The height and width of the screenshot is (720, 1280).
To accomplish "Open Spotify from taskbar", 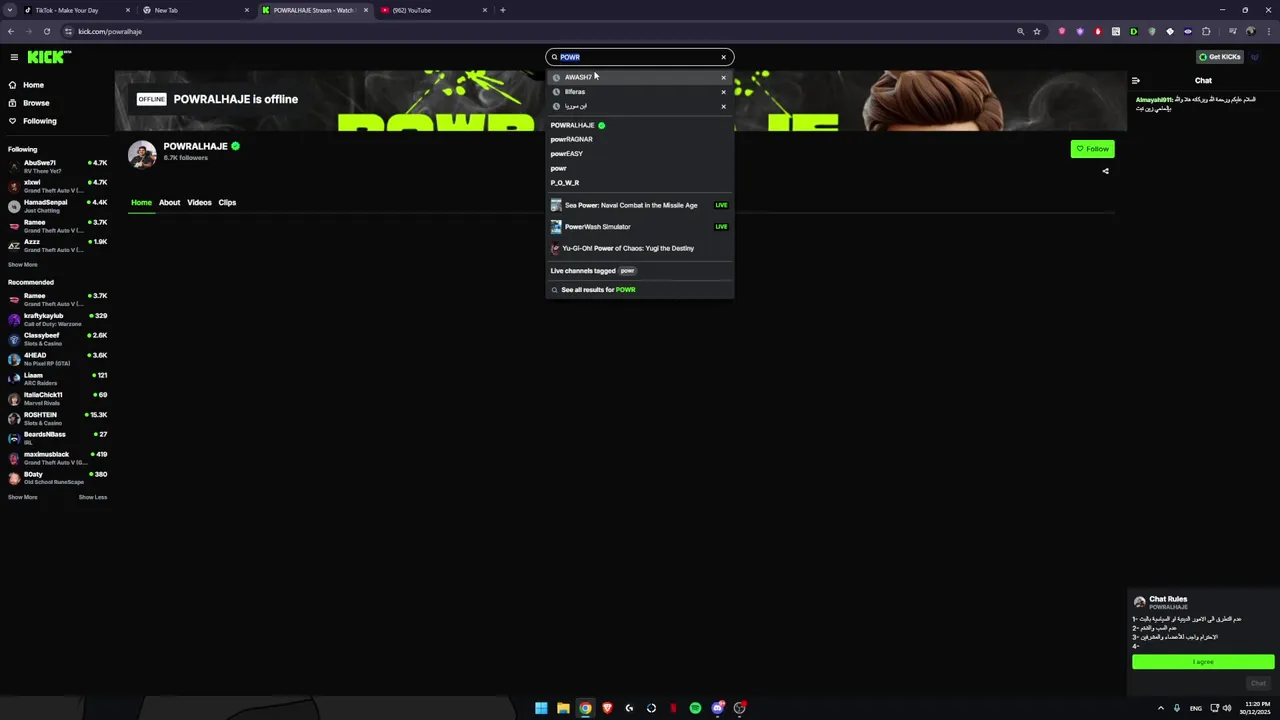I will tap(695, 708).
